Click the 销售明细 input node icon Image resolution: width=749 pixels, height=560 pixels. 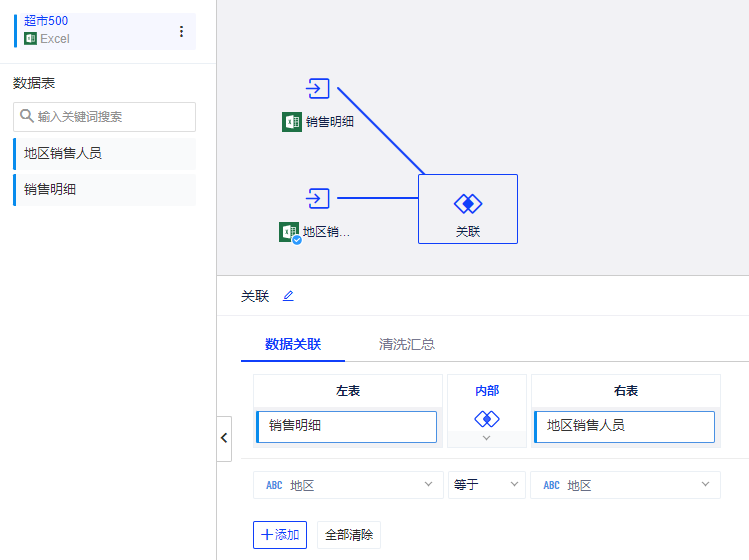click(318, 88)
